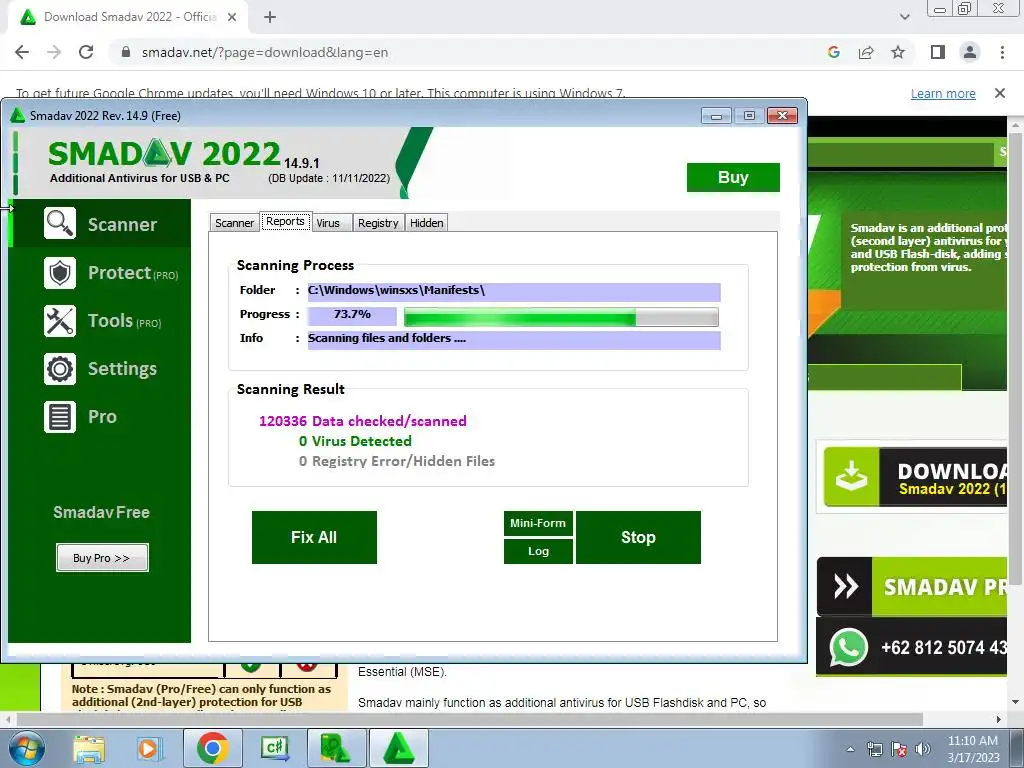The height and width of the screenshot is (768, 1024).
Task: Open a new Chrome tab
Action: [x=270, y=18]
